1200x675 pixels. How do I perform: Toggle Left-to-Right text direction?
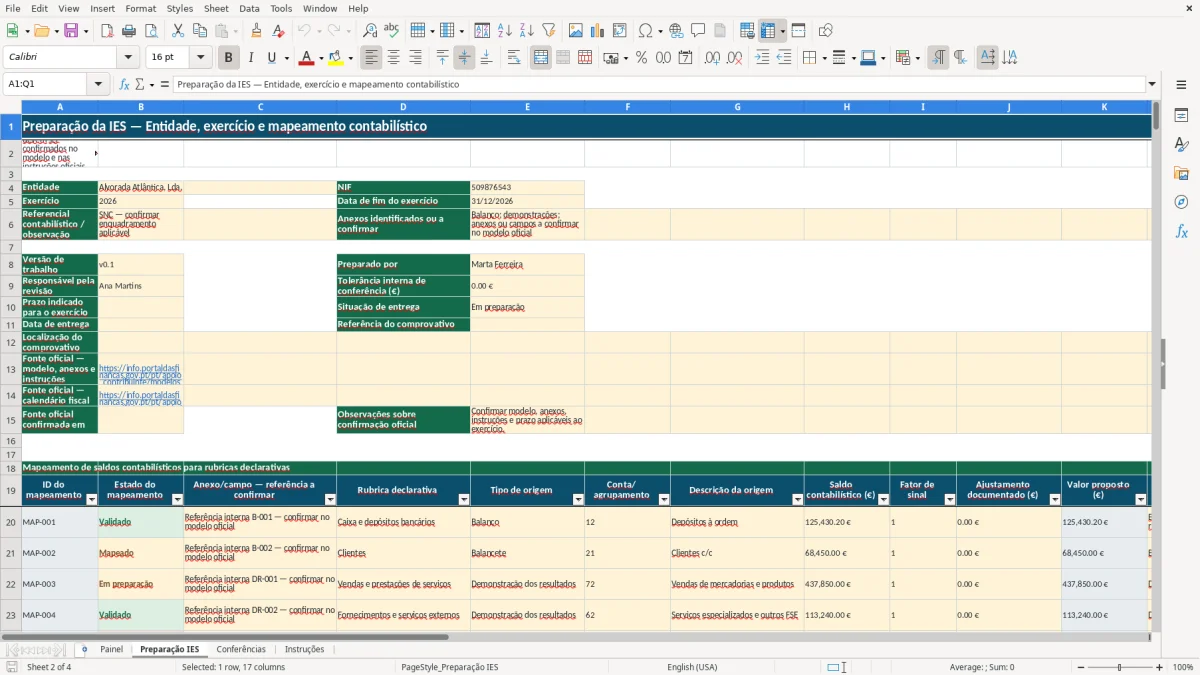(938, 58)
